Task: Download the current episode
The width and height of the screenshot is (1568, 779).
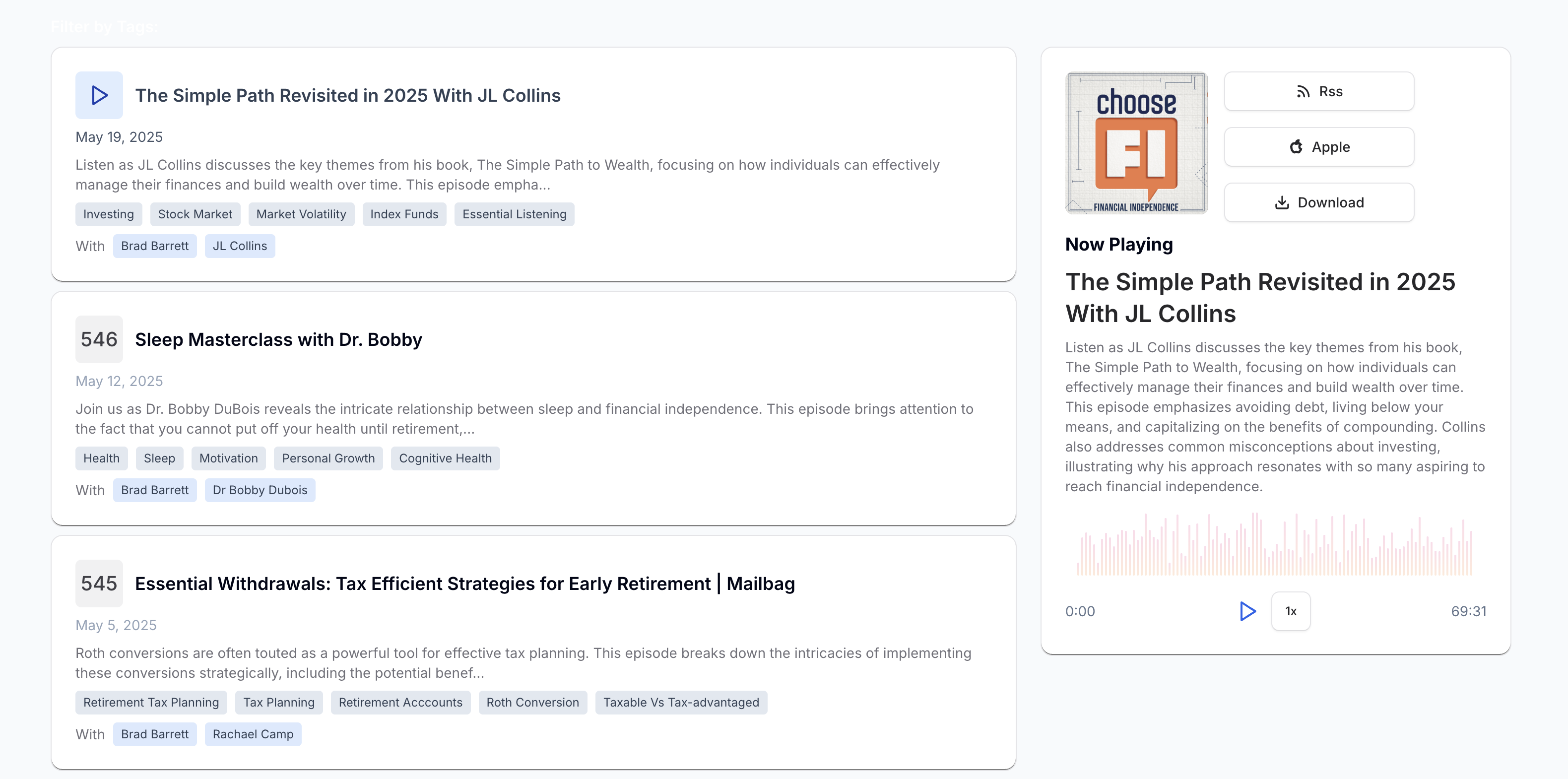Action: [x=1318, y=202]
